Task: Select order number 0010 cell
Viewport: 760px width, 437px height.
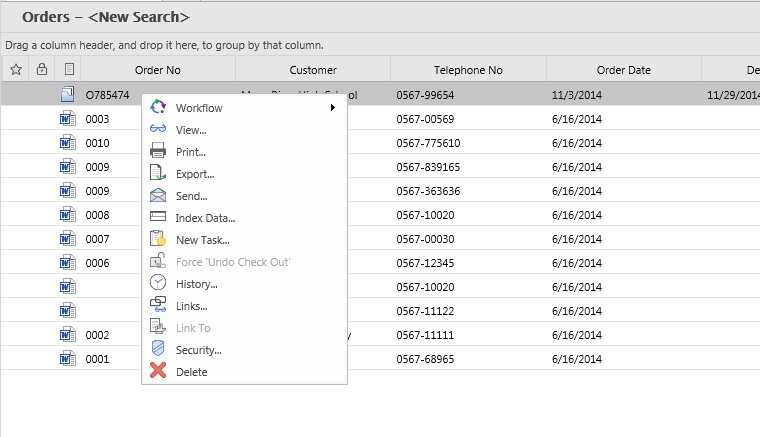Action: (x=97, y=143)
